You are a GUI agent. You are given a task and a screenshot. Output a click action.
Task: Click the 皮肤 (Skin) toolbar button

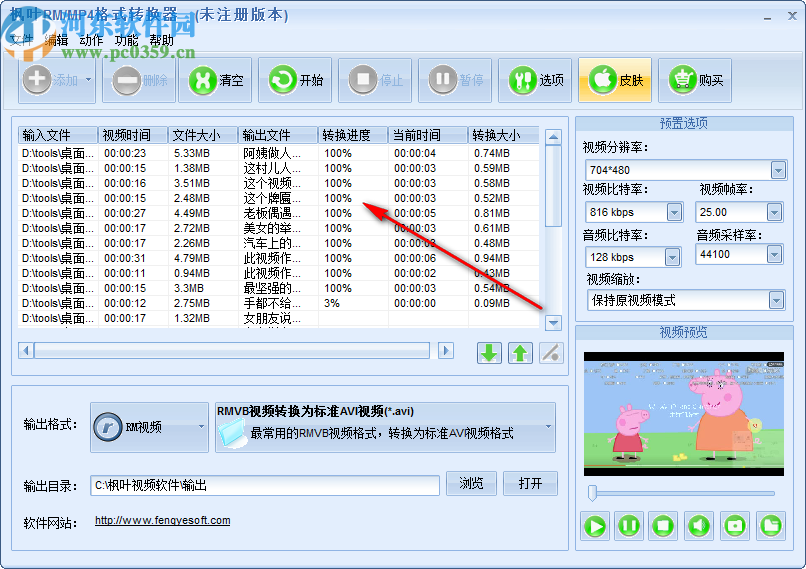pyautogui.click(x=615, y=80)
